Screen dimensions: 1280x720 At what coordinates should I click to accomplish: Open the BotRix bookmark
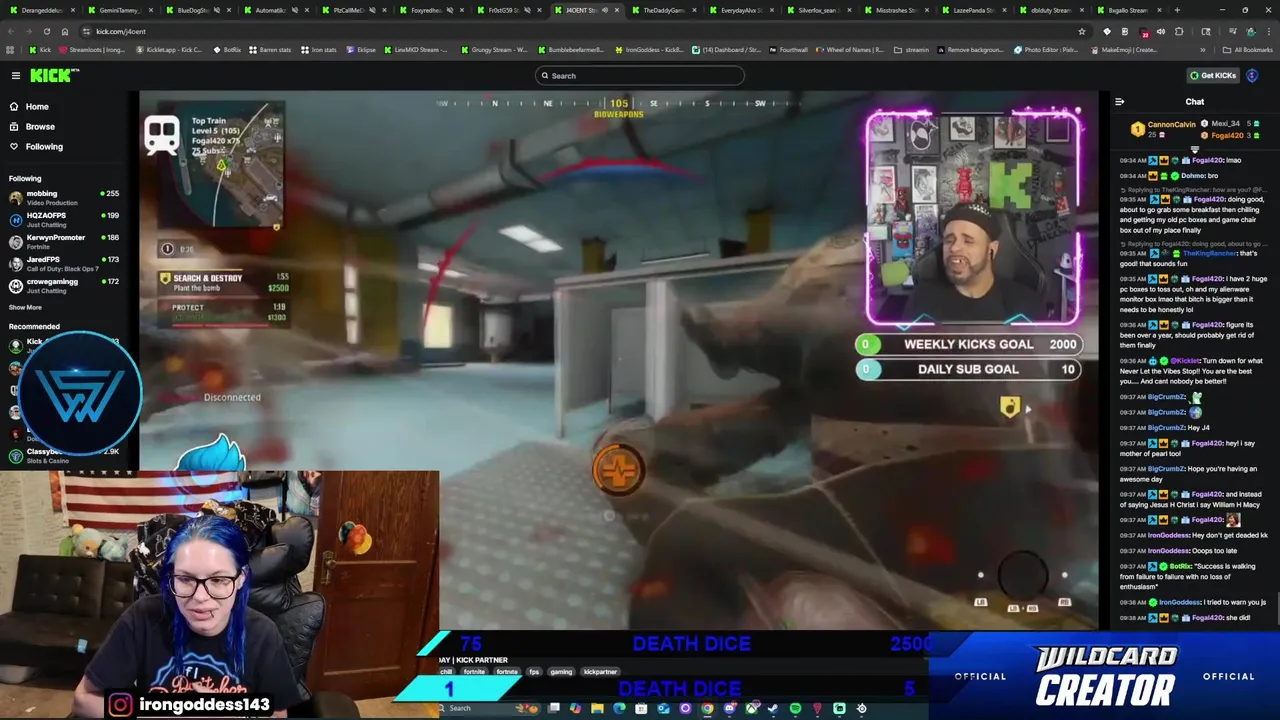click(227, 50)
